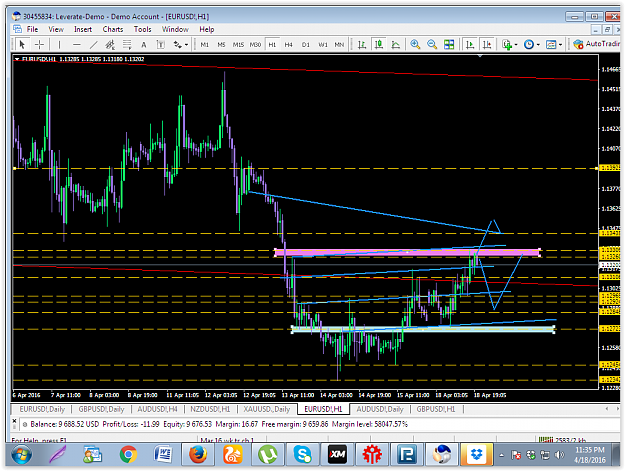Click the MetaTrader icon beside File

(x=18, y=29)
